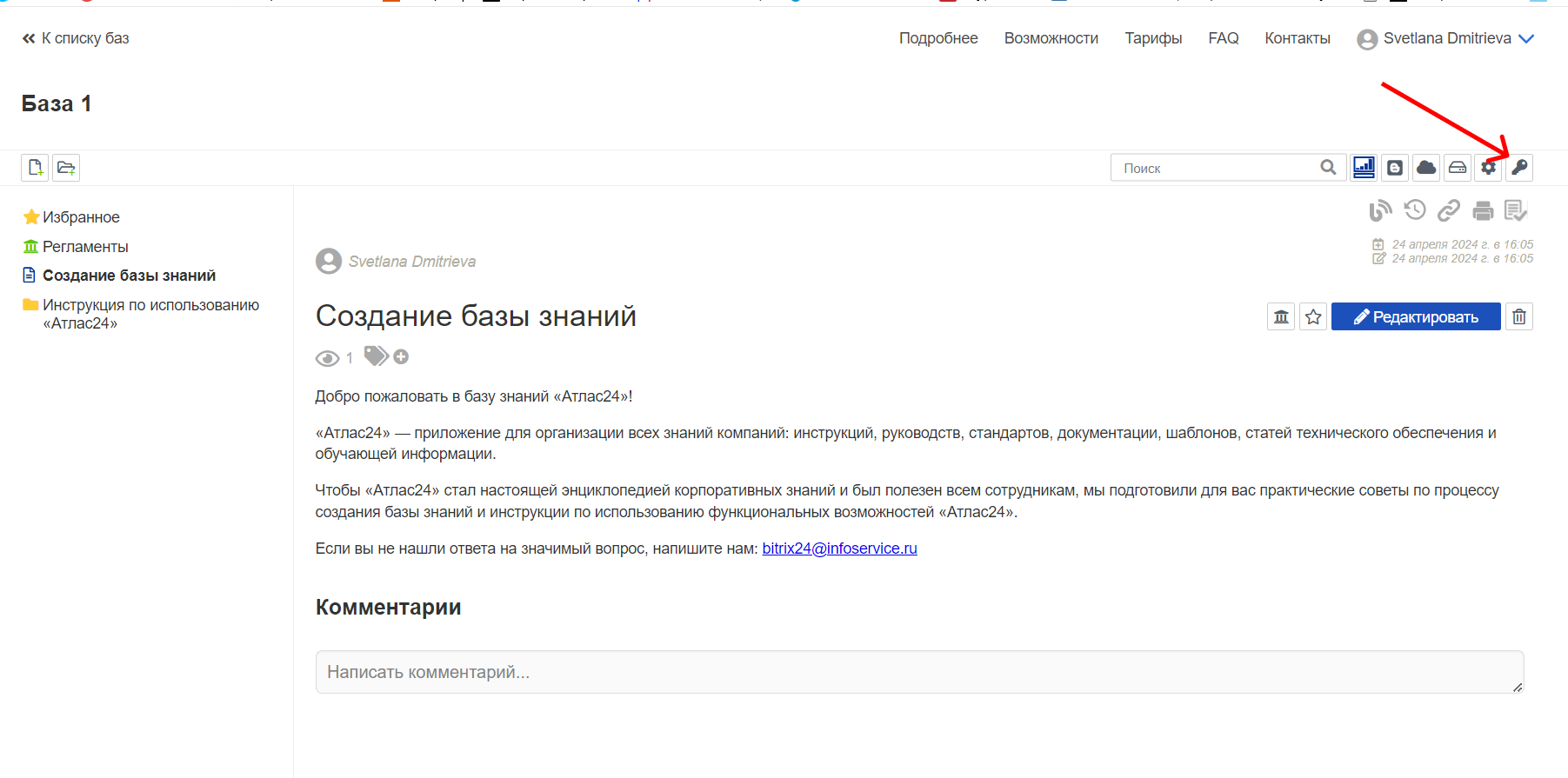Screen dimensions: 1568x778
Task: Click the blog B icon in toolbar
Action: [1395, 167]
